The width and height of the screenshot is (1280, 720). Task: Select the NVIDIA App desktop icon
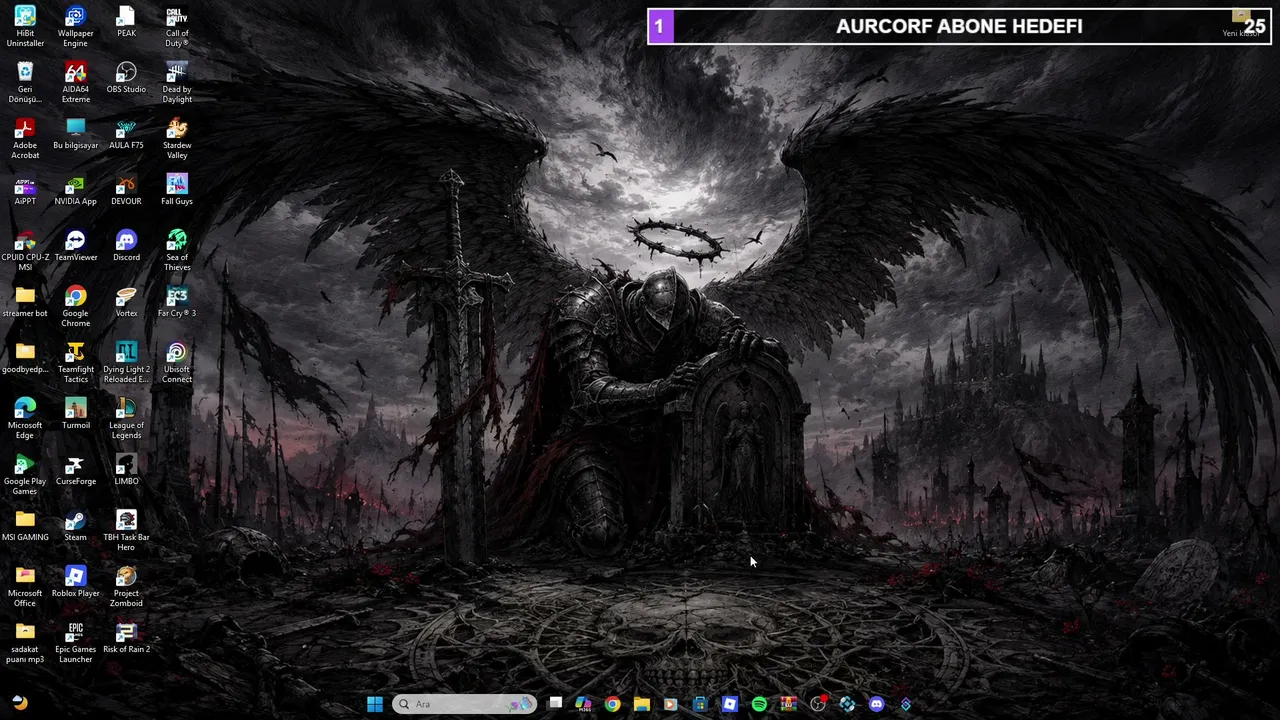pos(76,190)
